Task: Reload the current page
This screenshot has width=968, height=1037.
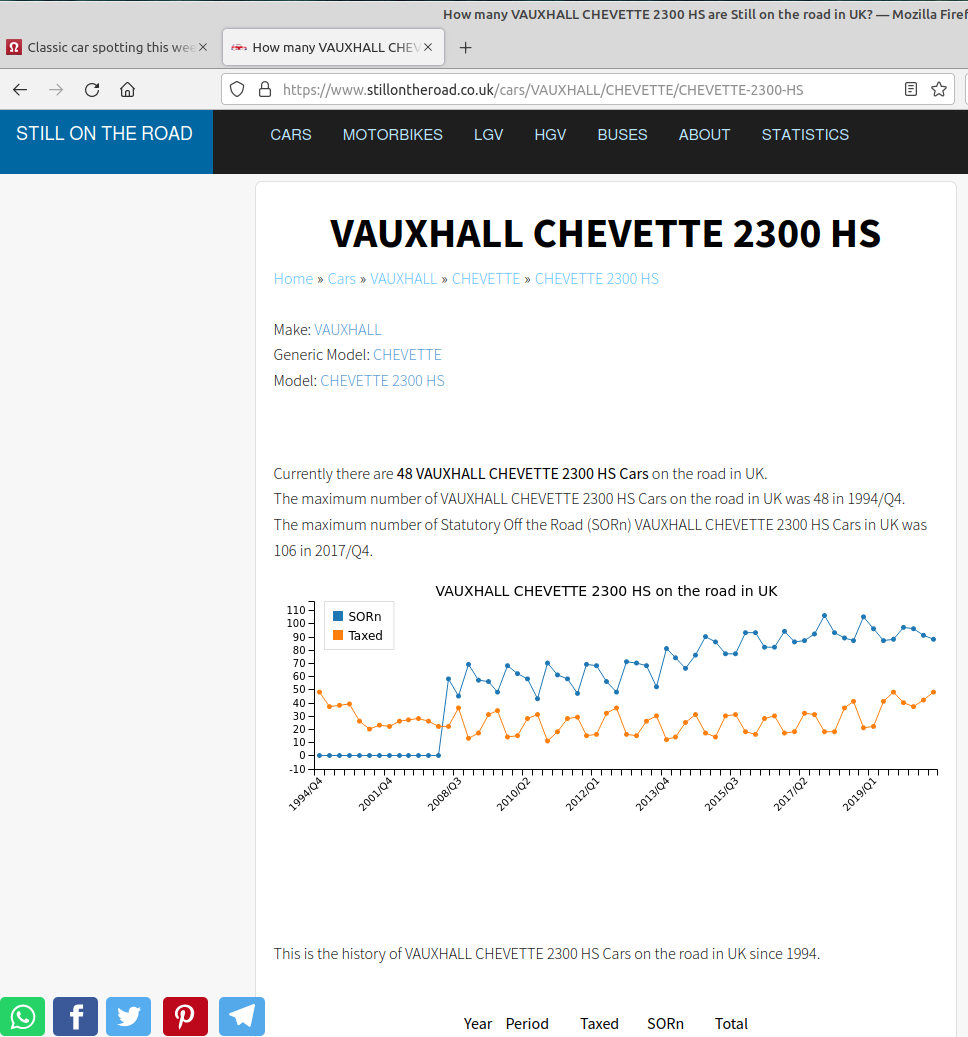Action: (92, 89)
